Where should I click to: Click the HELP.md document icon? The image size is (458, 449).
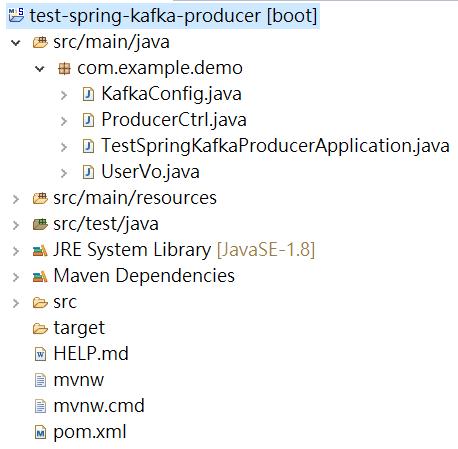pyautogui.click(x=40, y=354)
